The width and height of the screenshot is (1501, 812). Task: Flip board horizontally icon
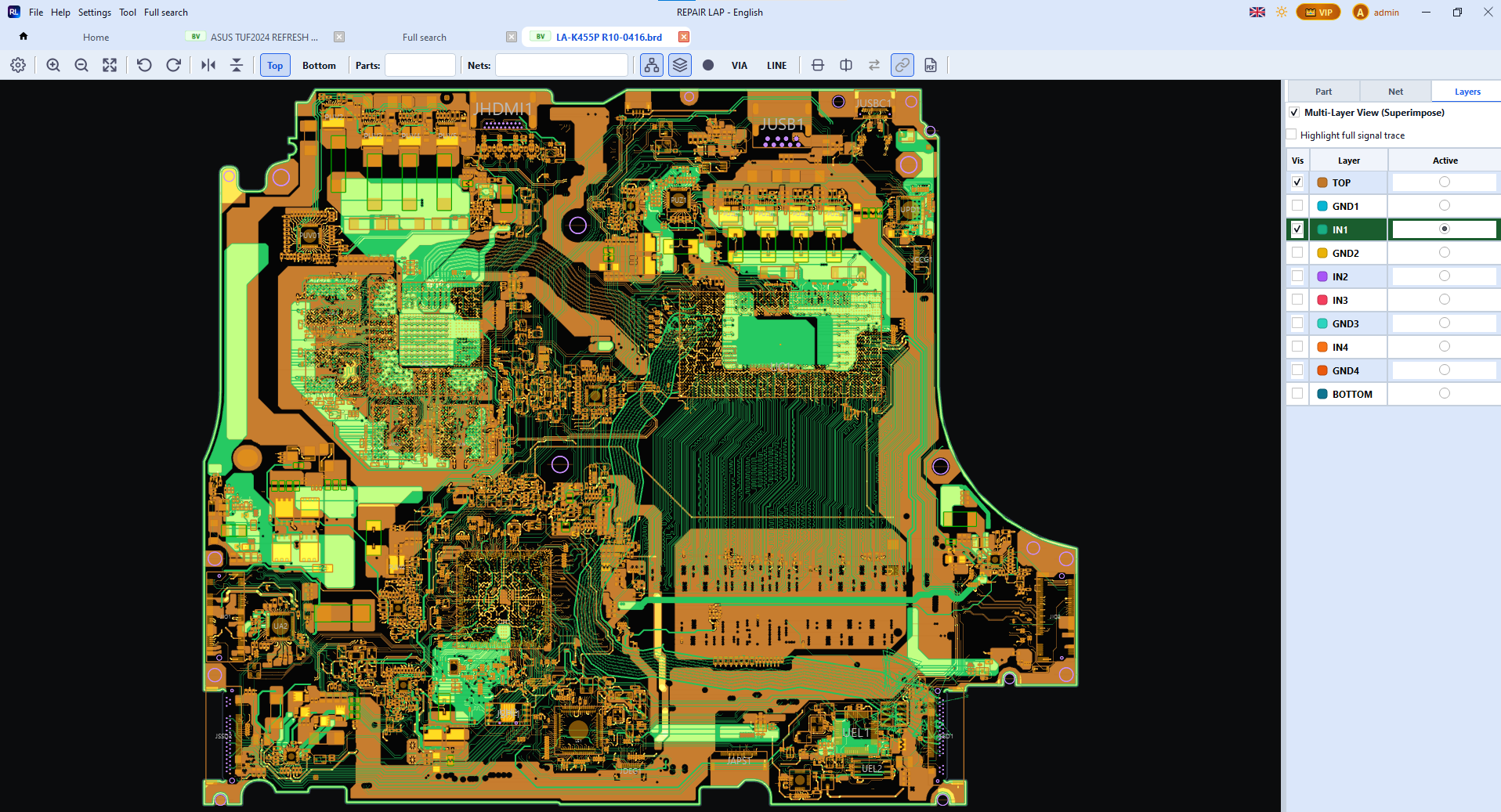pyautogui.click(x=208, y=66)
